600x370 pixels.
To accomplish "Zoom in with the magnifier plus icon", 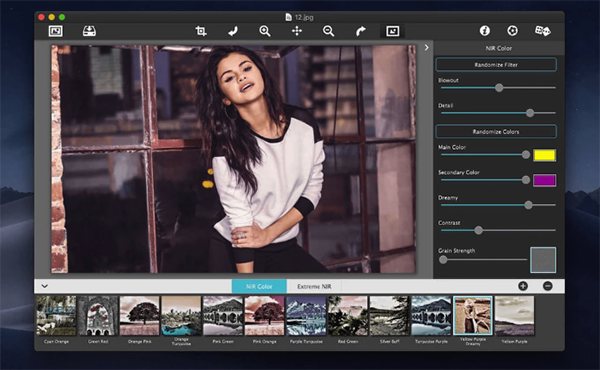I will [x=265, y=31].
